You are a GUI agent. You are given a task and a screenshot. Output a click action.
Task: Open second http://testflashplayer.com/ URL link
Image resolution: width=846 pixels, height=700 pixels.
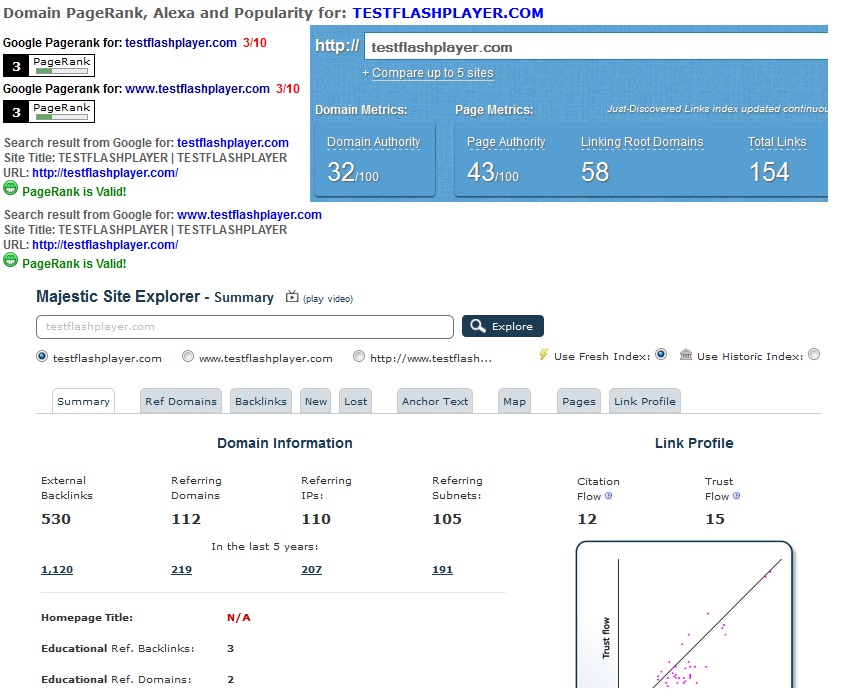(x=105, y=244)
